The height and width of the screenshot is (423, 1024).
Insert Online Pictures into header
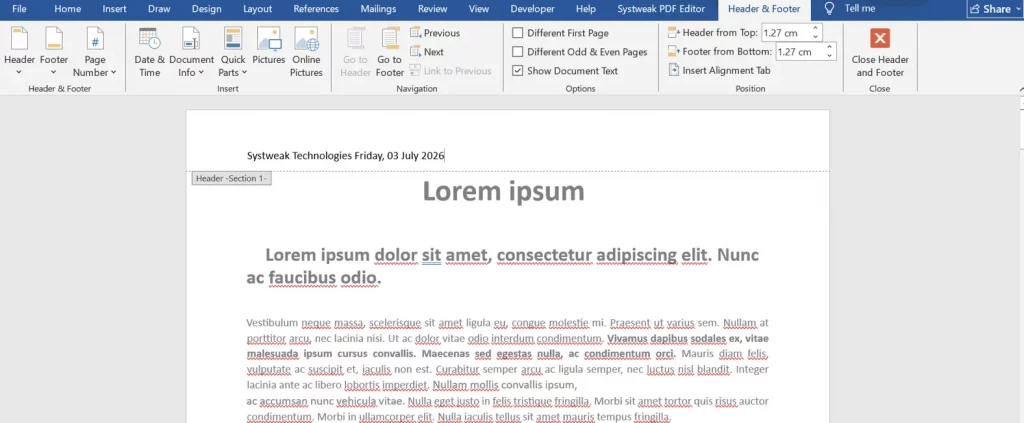(306, 52)
